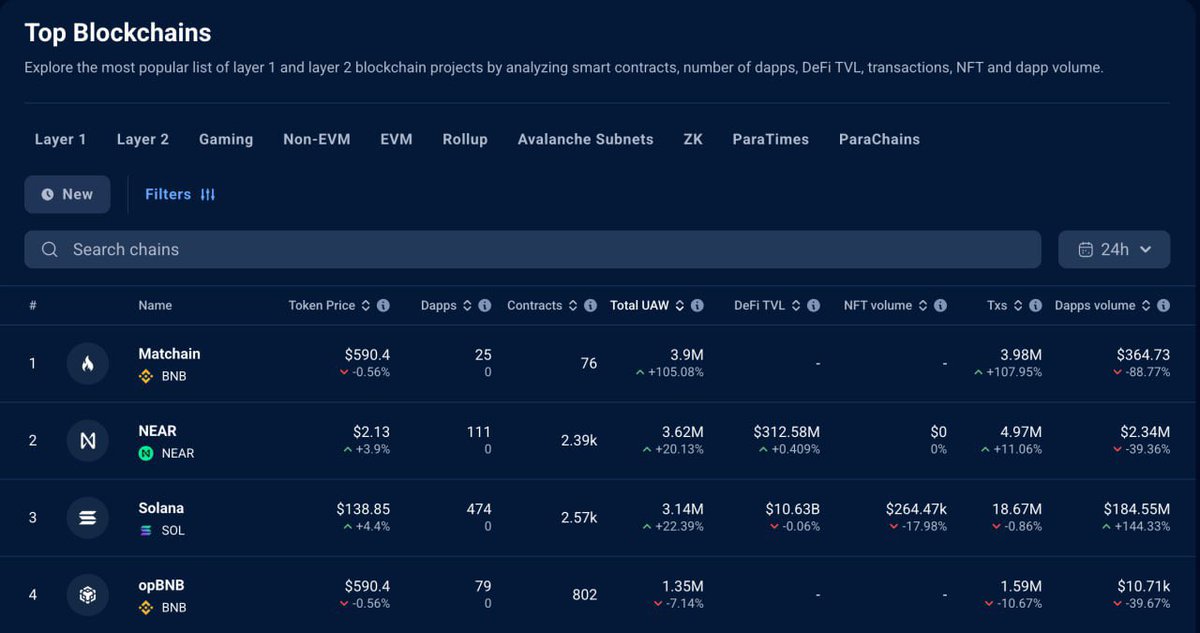The width and height of the screenshot is (1200, 633).
Task: Click SOL token icon under Solana
Action: point(146,531)
